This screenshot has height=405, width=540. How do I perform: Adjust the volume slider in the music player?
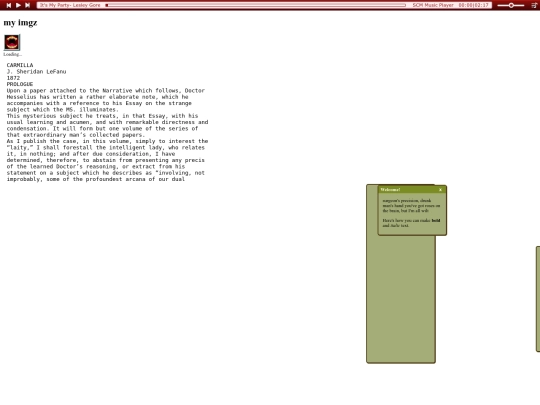pos(511,5)
